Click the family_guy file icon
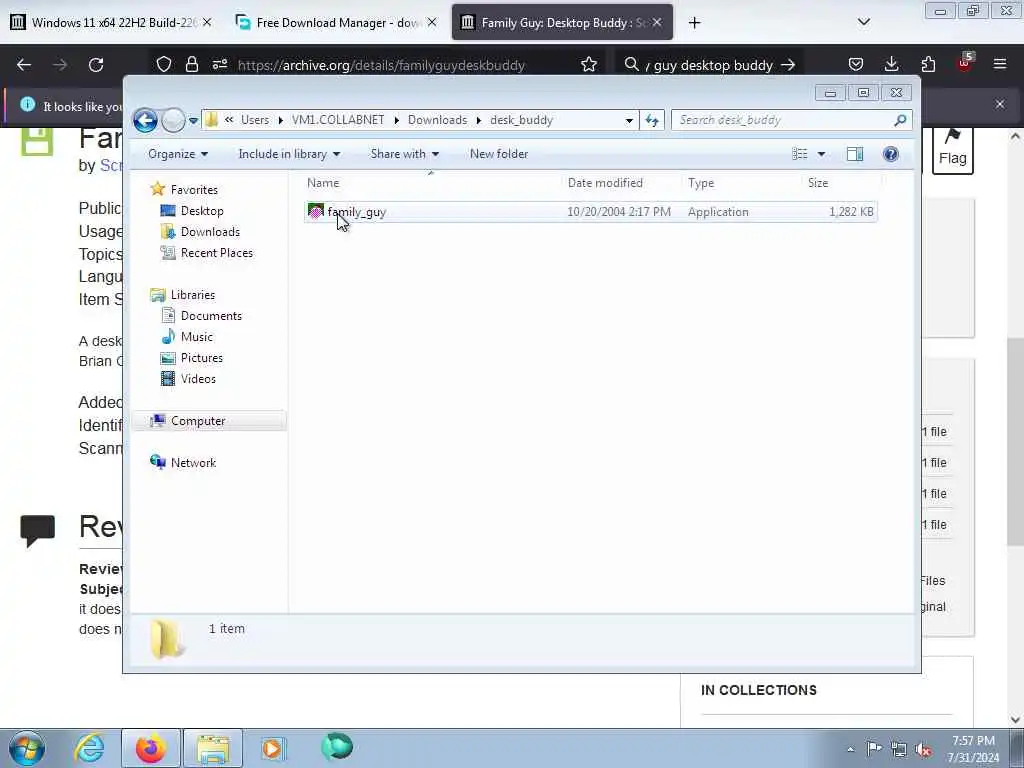 [316, 211]
